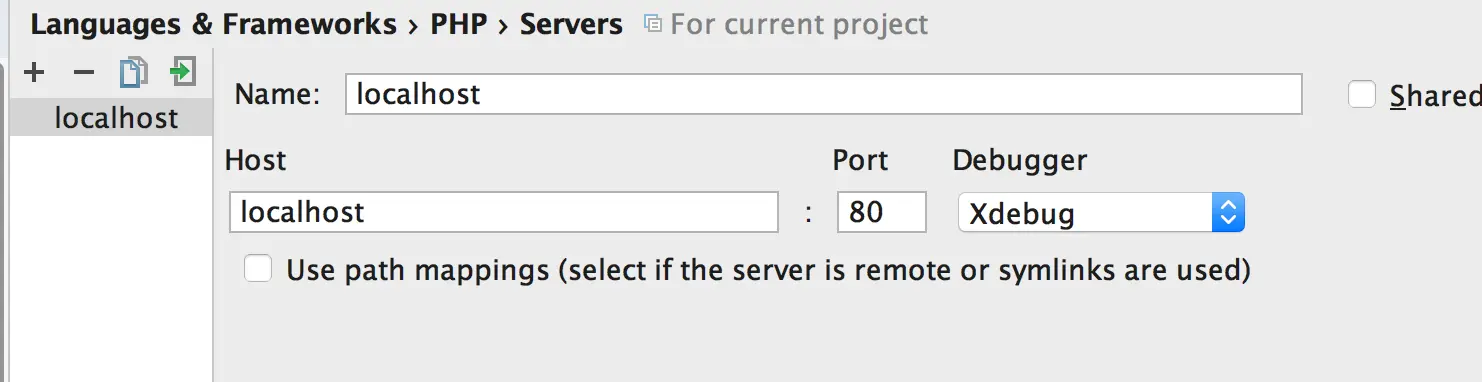This screenshot has height=382, width=1482.
Task: Click the Host input field containing localhost
Action: click(504, 212)
